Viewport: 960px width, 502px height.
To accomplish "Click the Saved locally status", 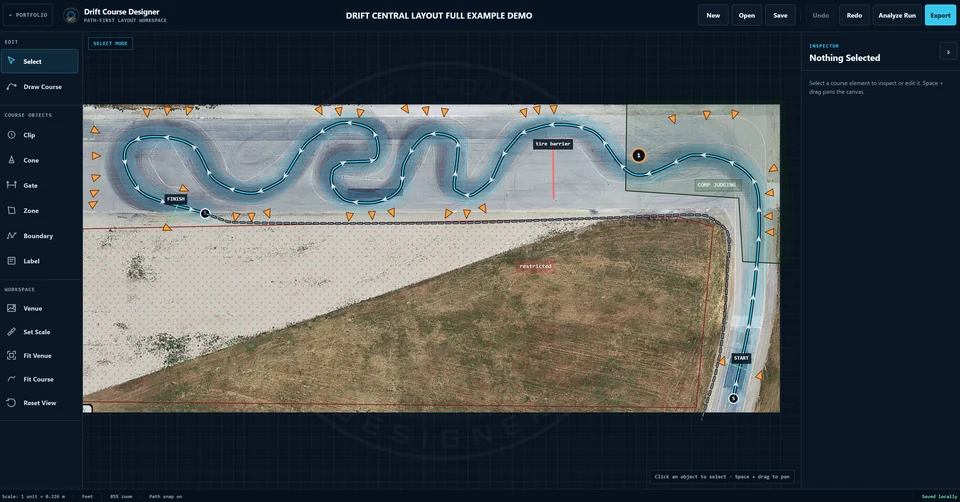I will (x=939, y=496).
